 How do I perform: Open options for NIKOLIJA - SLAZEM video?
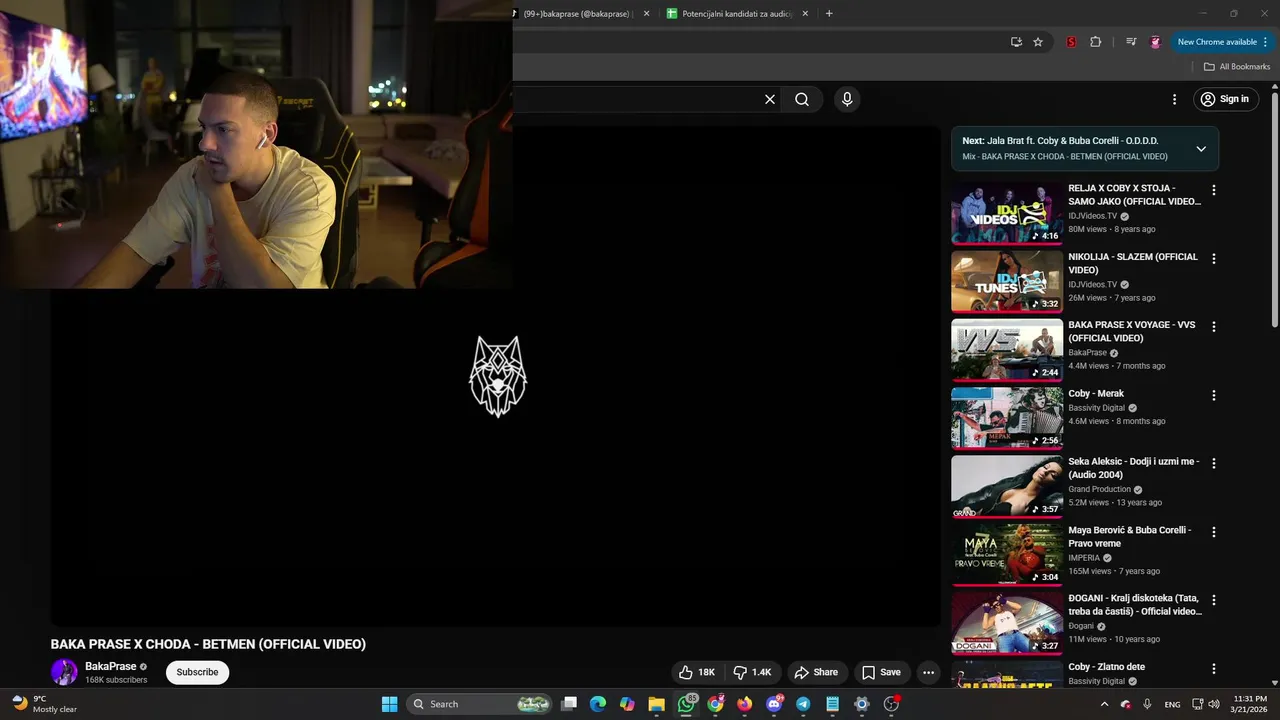coord(1214,258)
